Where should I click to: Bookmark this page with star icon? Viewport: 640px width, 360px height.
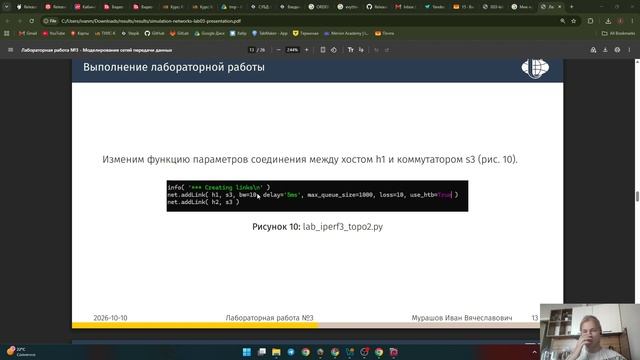tap(573, 21)
